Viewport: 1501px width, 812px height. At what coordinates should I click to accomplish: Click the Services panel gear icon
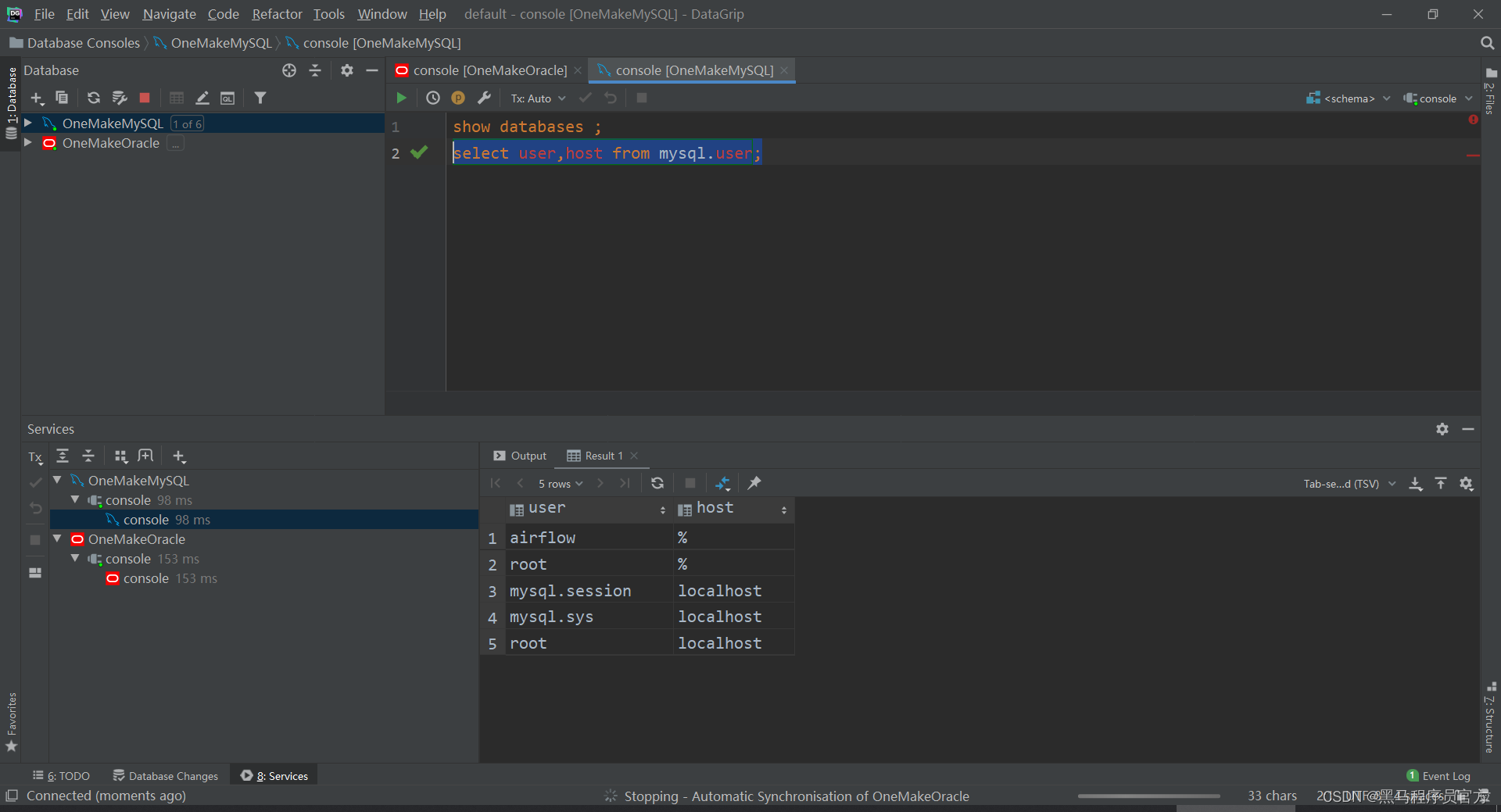click(x=1442, y=429)
